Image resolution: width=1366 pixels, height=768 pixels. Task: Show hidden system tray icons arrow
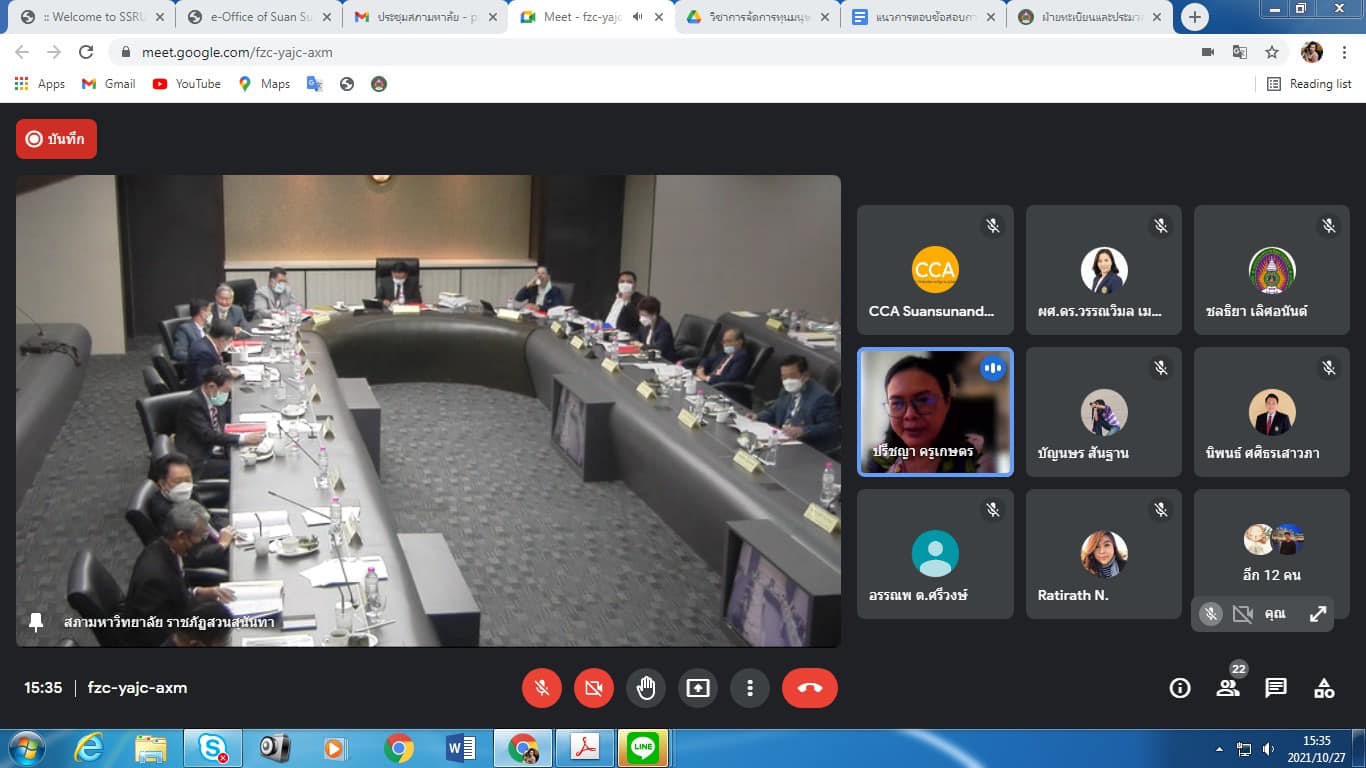(1219, 749)
